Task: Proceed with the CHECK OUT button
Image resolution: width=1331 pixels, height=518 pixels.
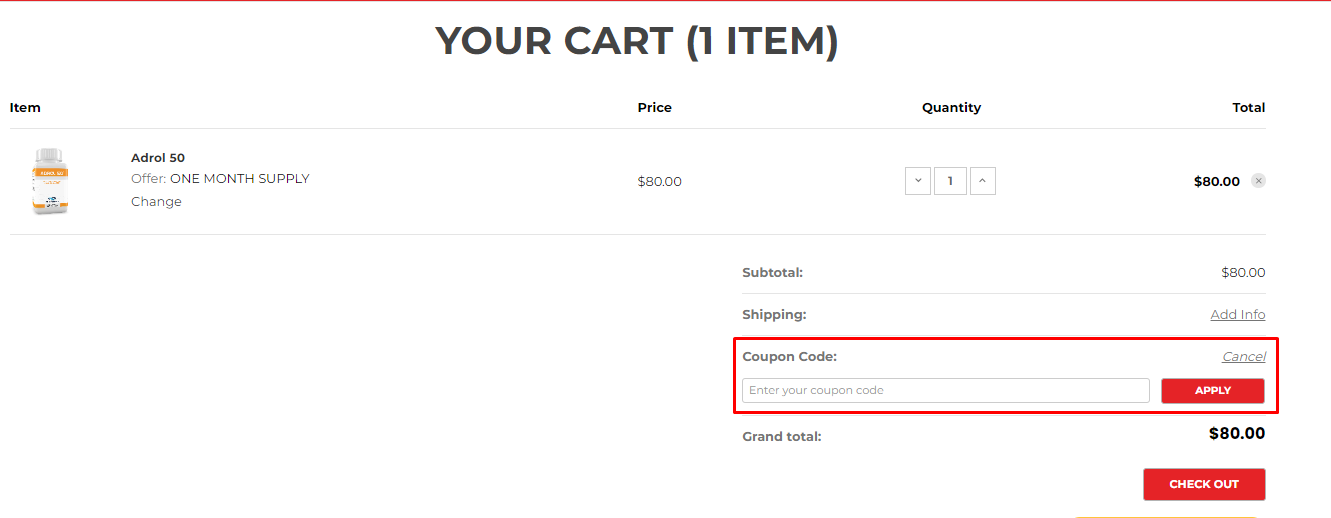Action: (x=1204, y=484)
